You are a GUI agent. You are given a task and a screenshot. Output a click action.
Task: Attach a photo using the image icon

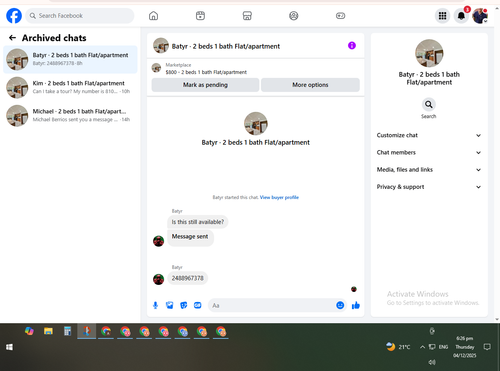(x=169, y=305)
